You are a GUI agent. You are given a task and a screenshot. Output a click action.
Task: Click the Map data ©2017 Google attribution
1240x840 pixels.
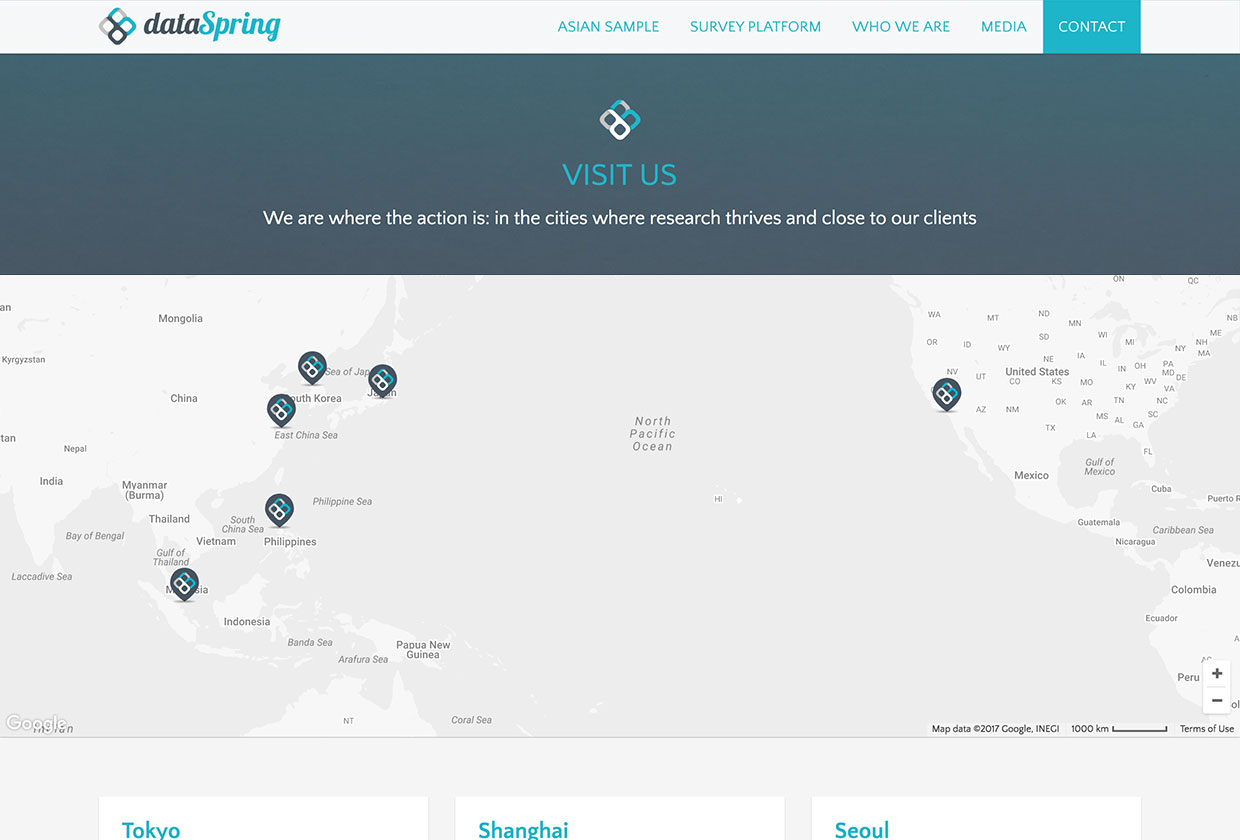coord(995,729)
